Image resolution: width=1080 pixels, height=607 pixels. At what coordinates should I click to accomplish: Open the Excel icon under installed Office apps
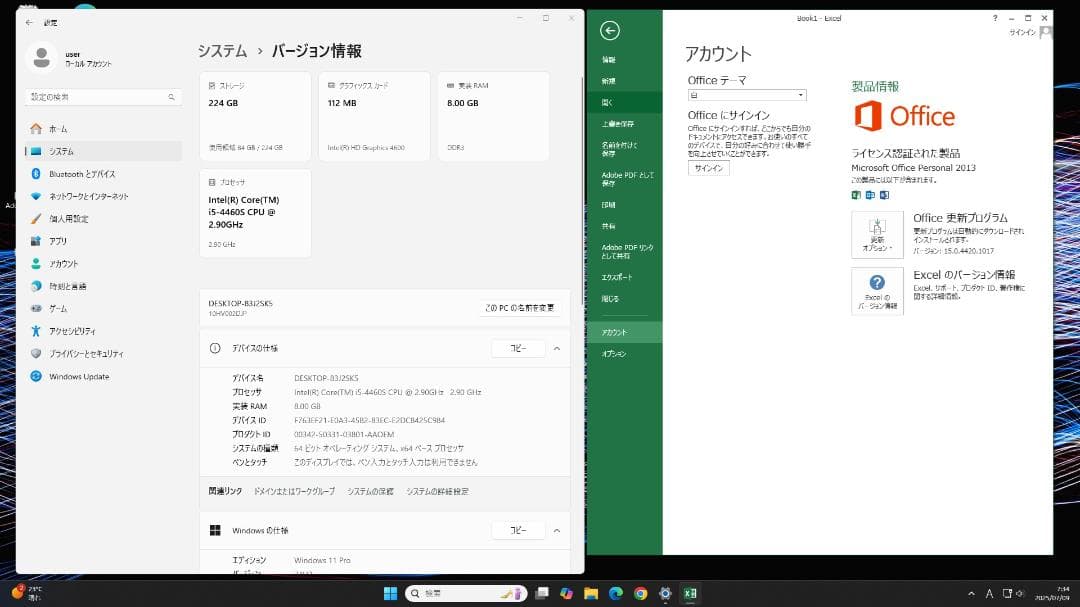856,195
